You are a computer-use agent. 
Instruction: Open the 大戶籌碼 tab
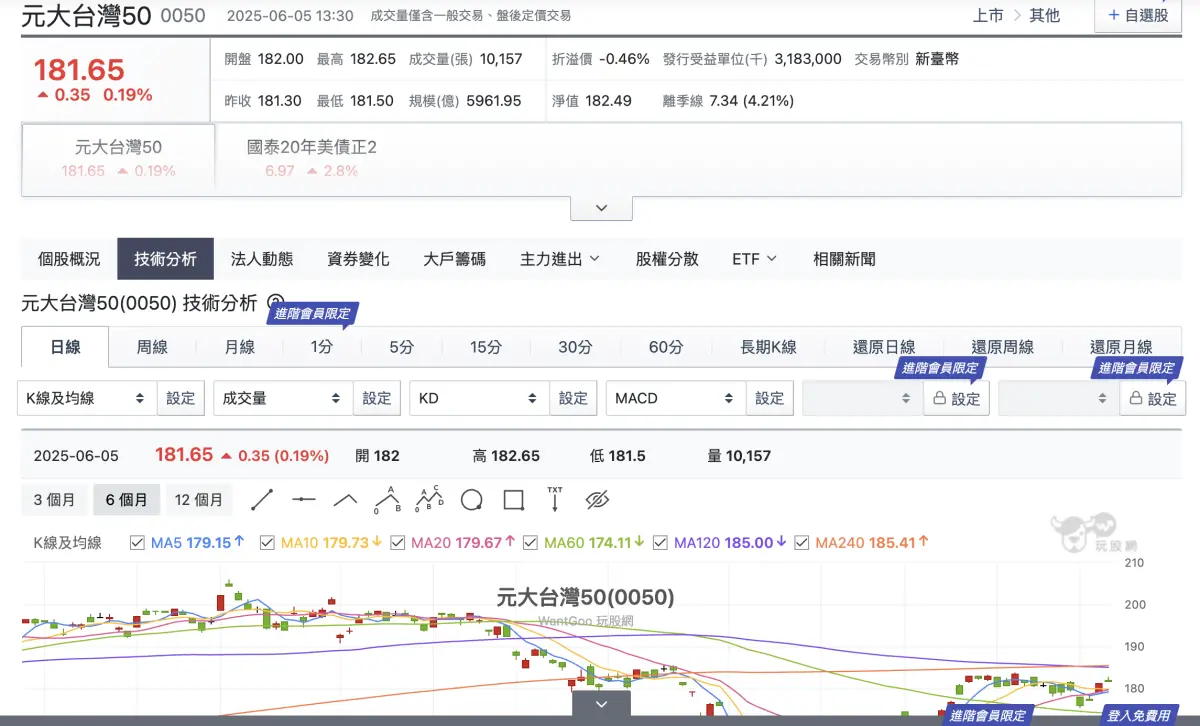click(455, 259)
